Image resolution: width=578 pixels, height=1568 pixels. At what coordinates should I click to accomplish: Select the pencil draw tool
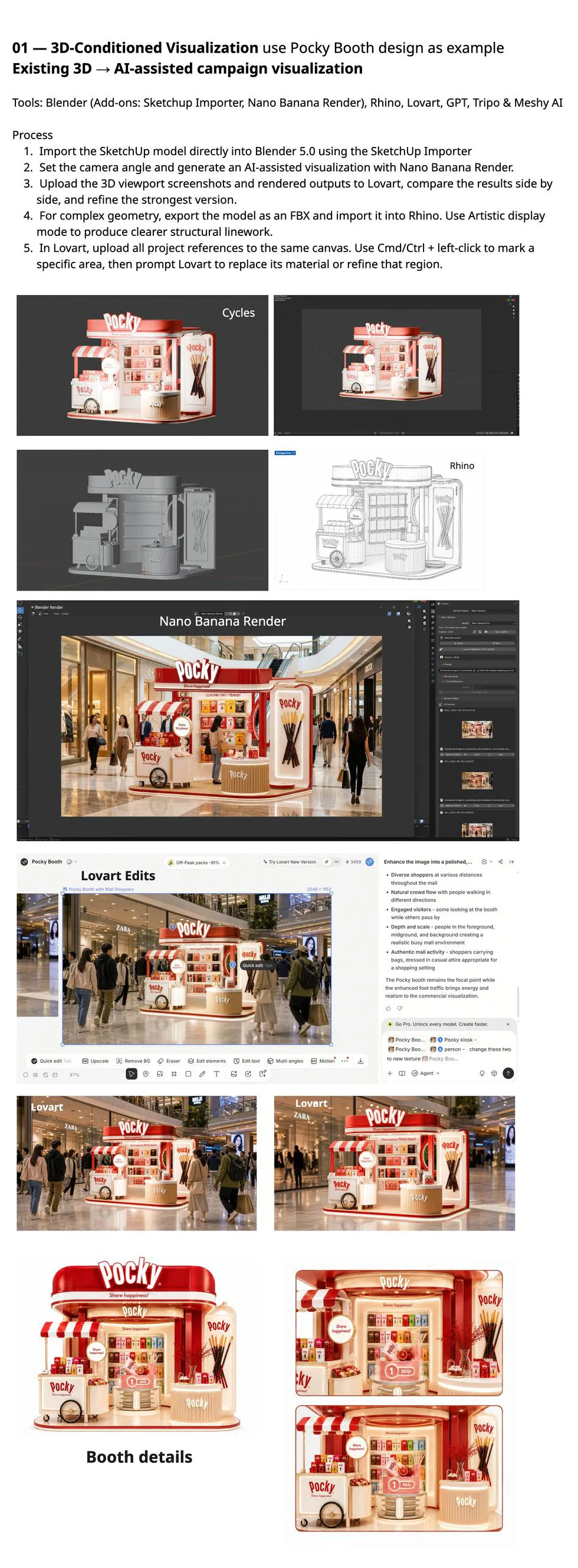pos(202,1074)
